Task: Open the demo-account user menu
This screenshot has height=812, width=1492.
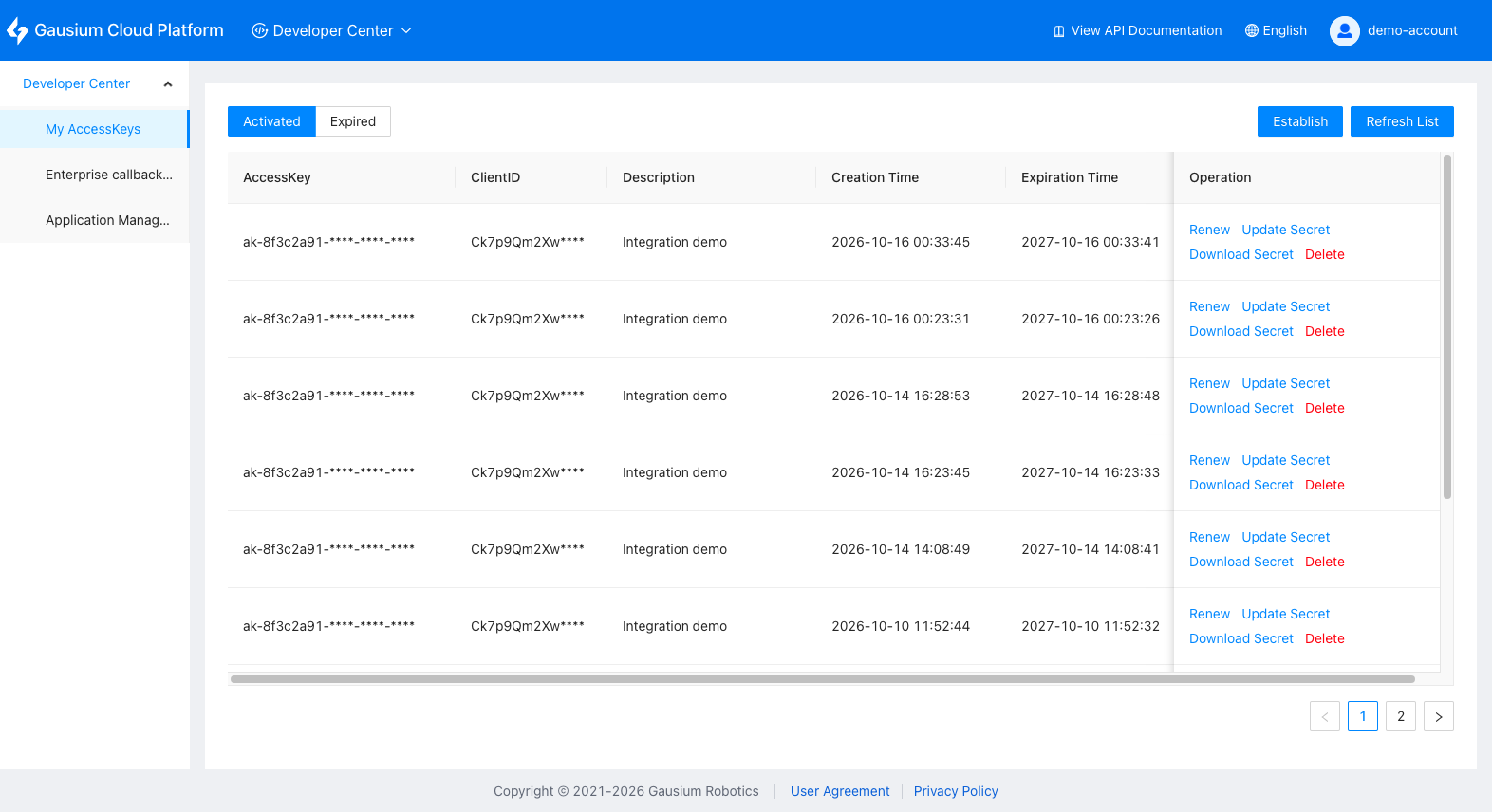Action: click(1393, 30)
